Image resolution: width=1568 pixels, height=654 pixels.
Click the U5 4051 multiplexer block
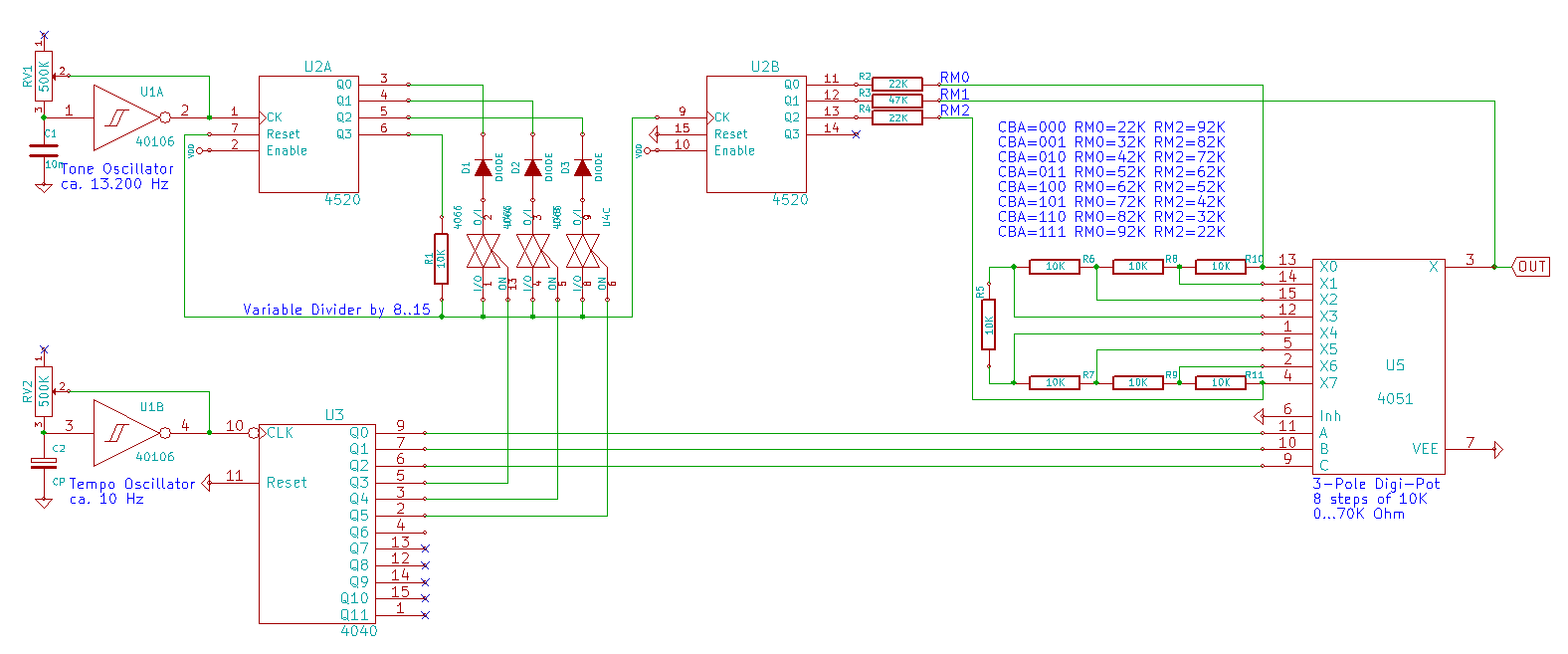(1378, 365)
